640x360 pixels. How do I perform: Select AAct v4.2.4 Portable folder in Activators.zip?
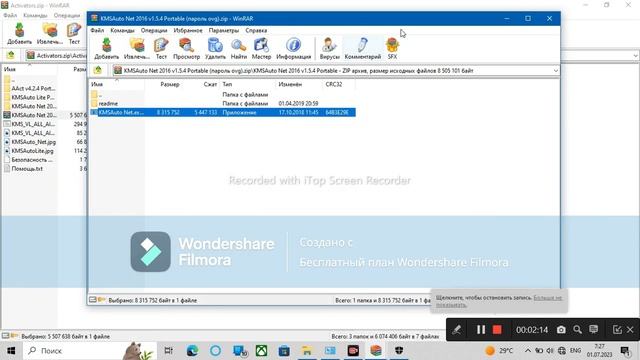pos(33,89)
